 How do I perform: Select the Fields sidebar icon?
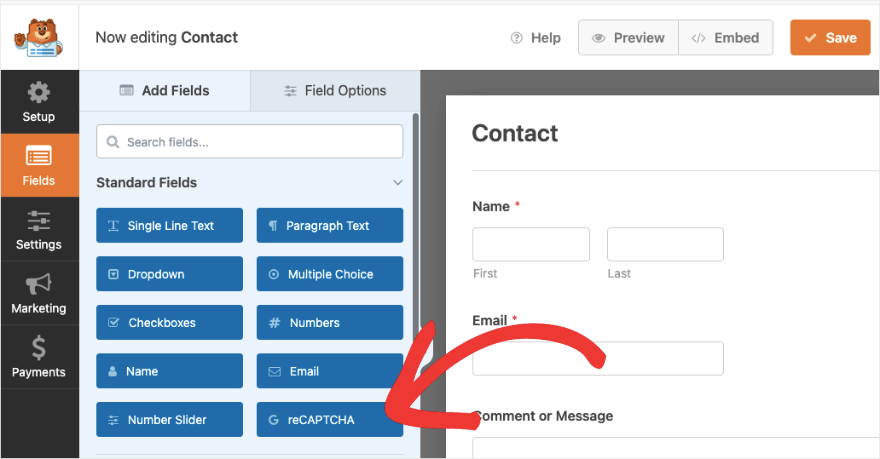tap(39, 166)
